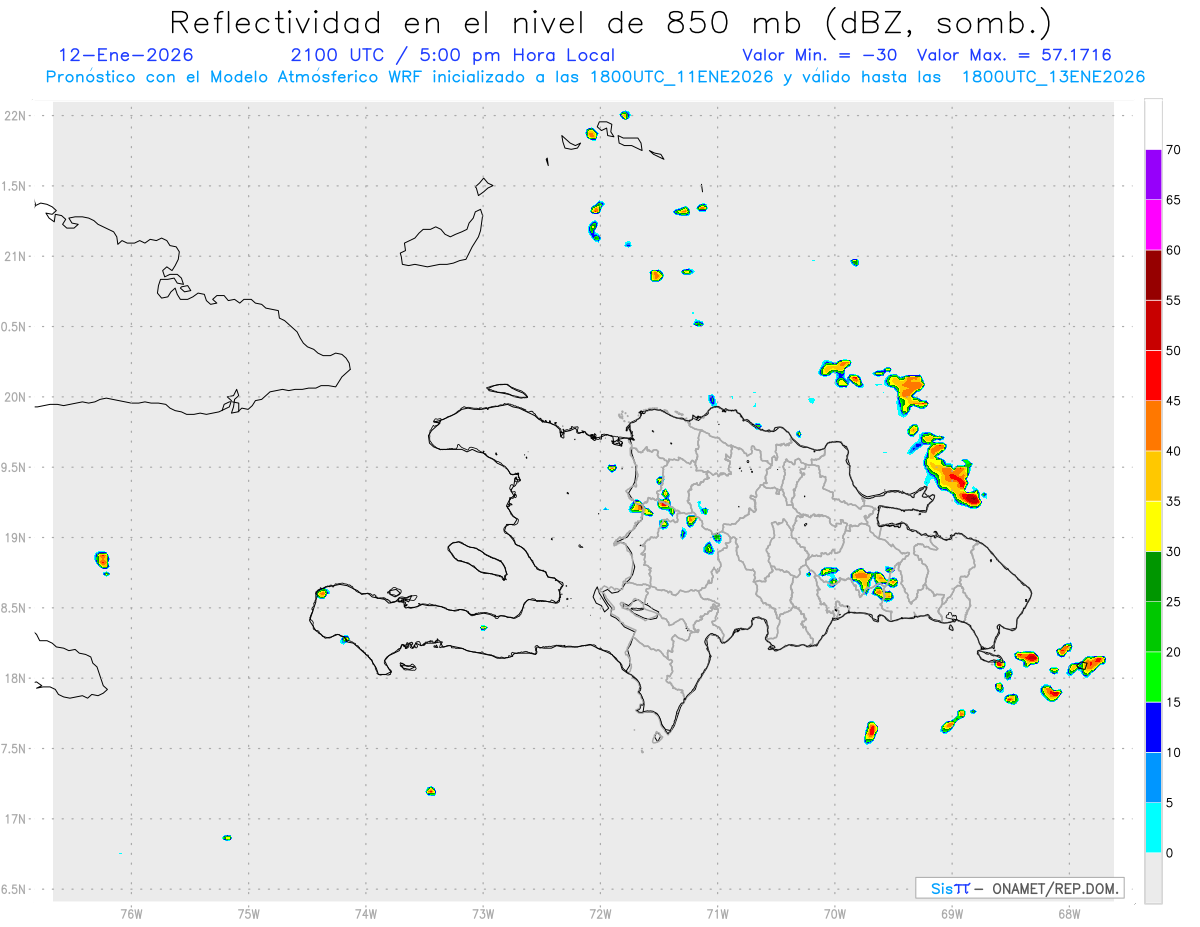The image size is (1200, 927).
Task: Click the longitude axis label "76W"
Action: (131, 913)
